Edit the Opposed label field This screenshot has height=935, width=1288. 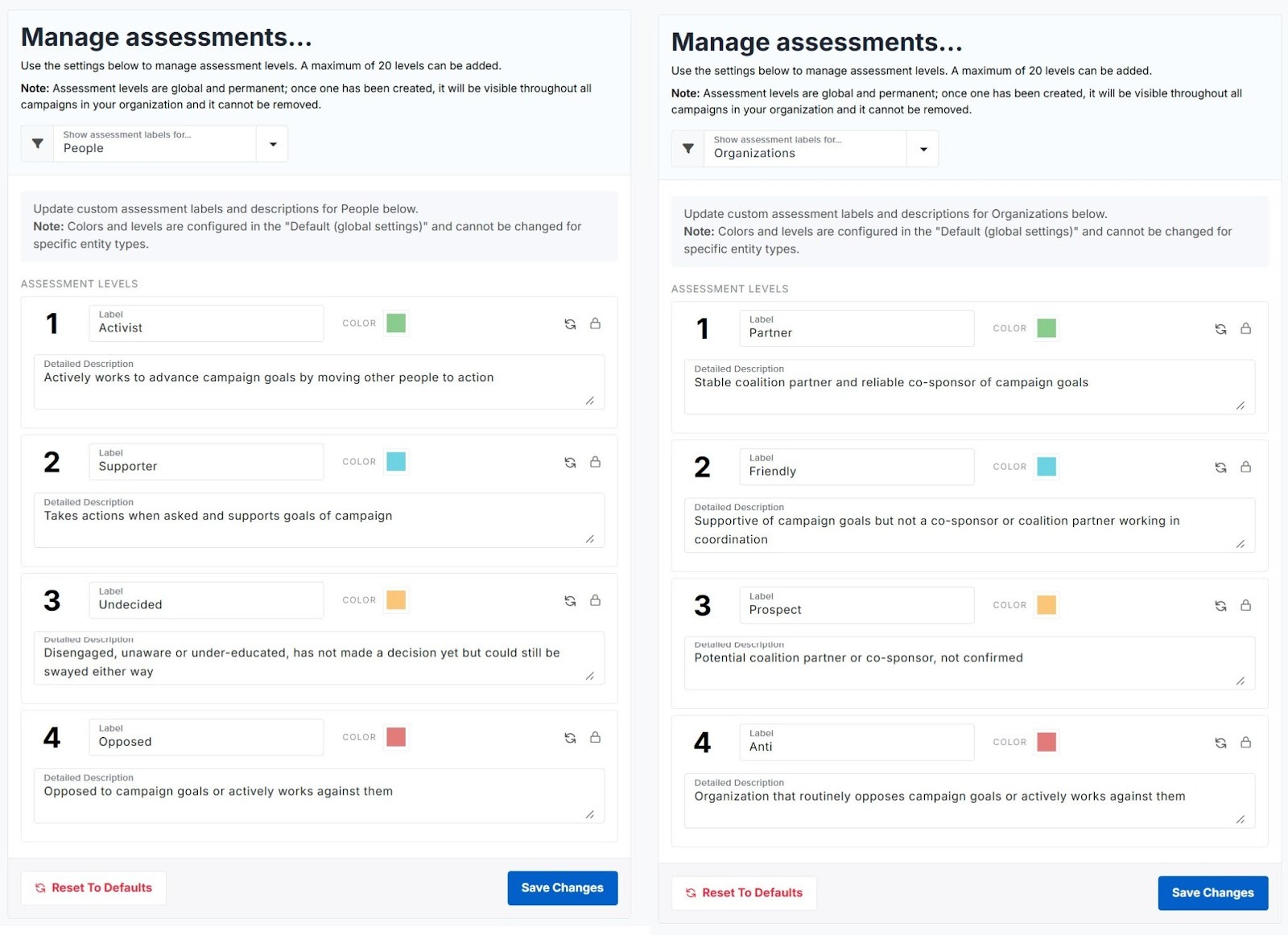coord(206,737)
